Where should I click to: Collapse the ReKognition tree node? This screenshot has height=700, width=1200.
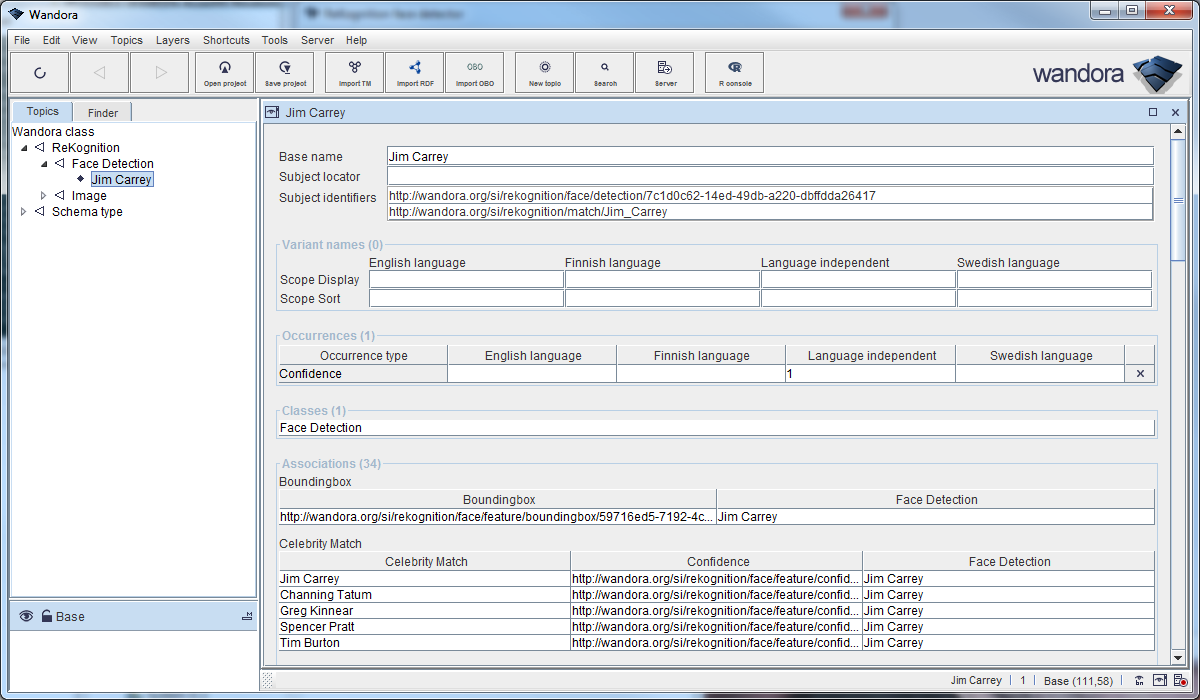click(24, 148)
